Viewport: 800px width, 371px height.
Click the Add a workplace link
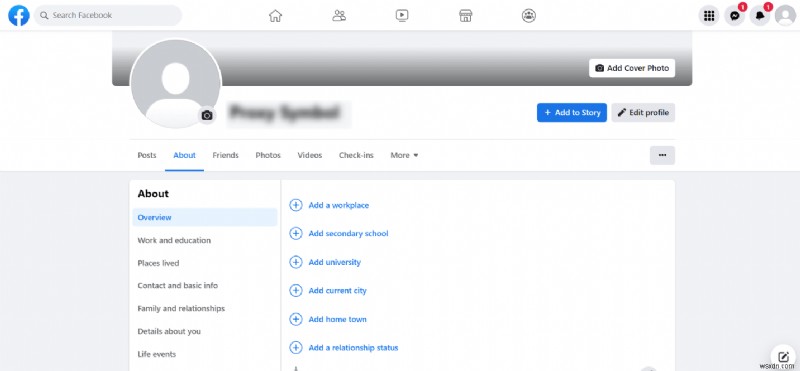(x=339, y=205)
